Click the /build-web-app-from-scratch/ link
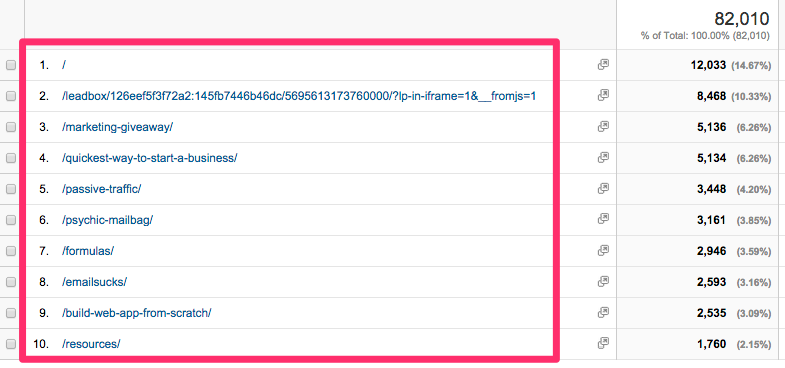The width and height of the screenshot is (785, 368). (136, 313)
